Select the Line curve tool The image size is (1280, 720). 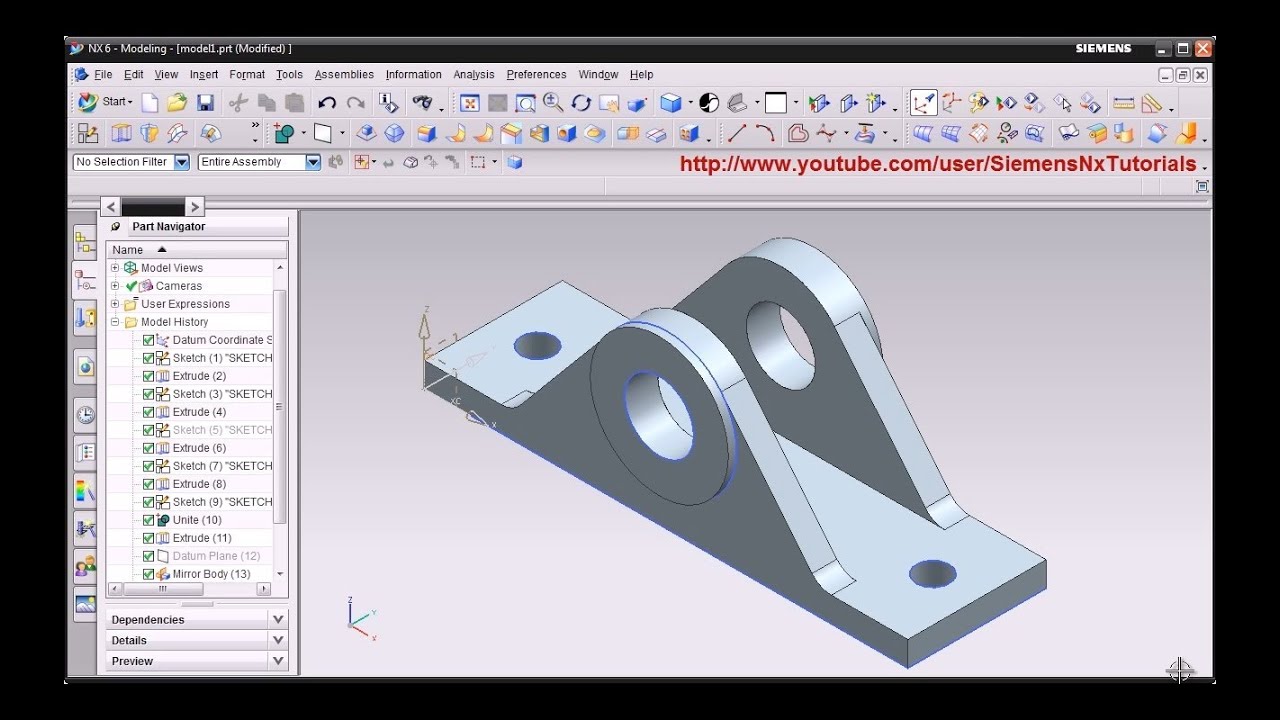coord(737,133)
